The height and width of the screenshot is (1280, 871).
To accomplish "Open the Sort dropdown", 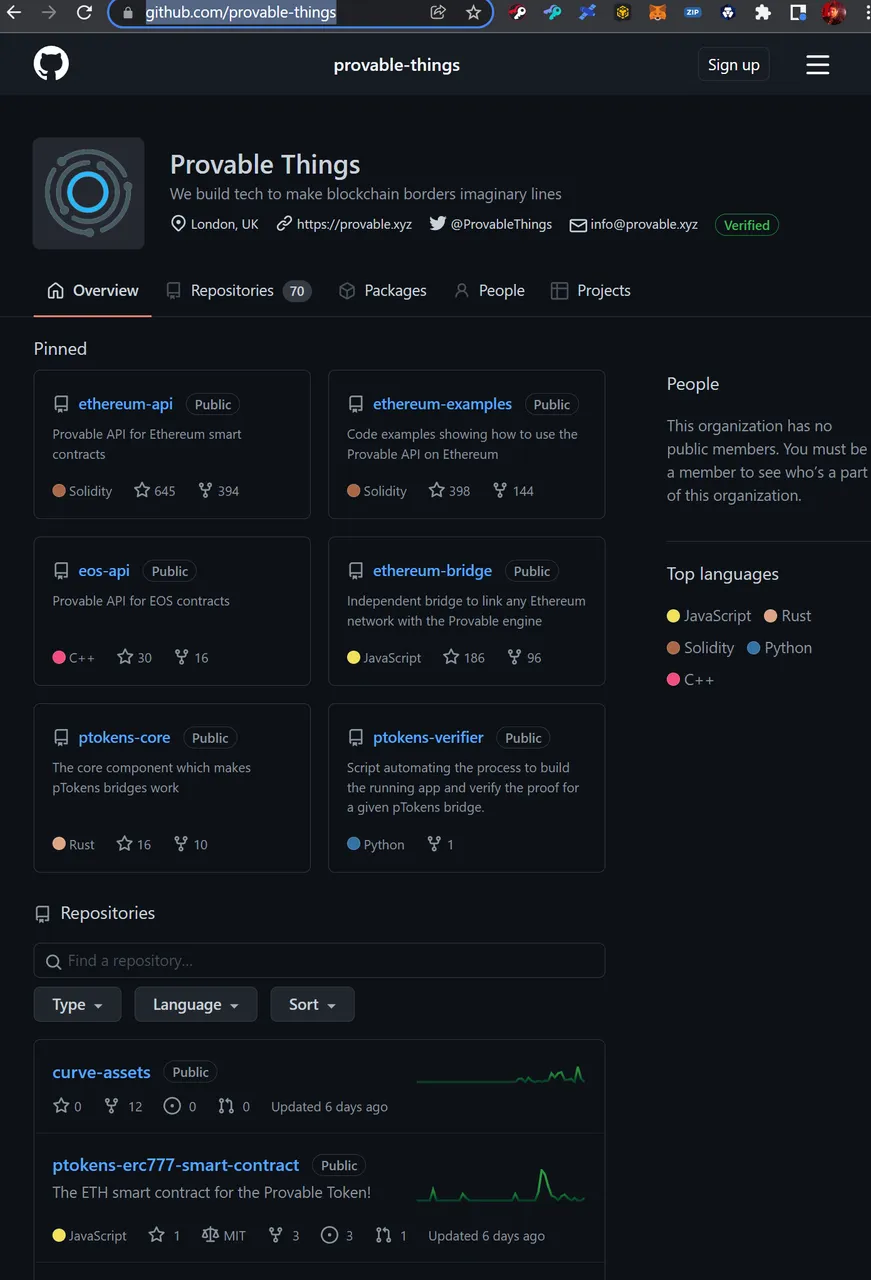I will click(x=312, y=1004).
